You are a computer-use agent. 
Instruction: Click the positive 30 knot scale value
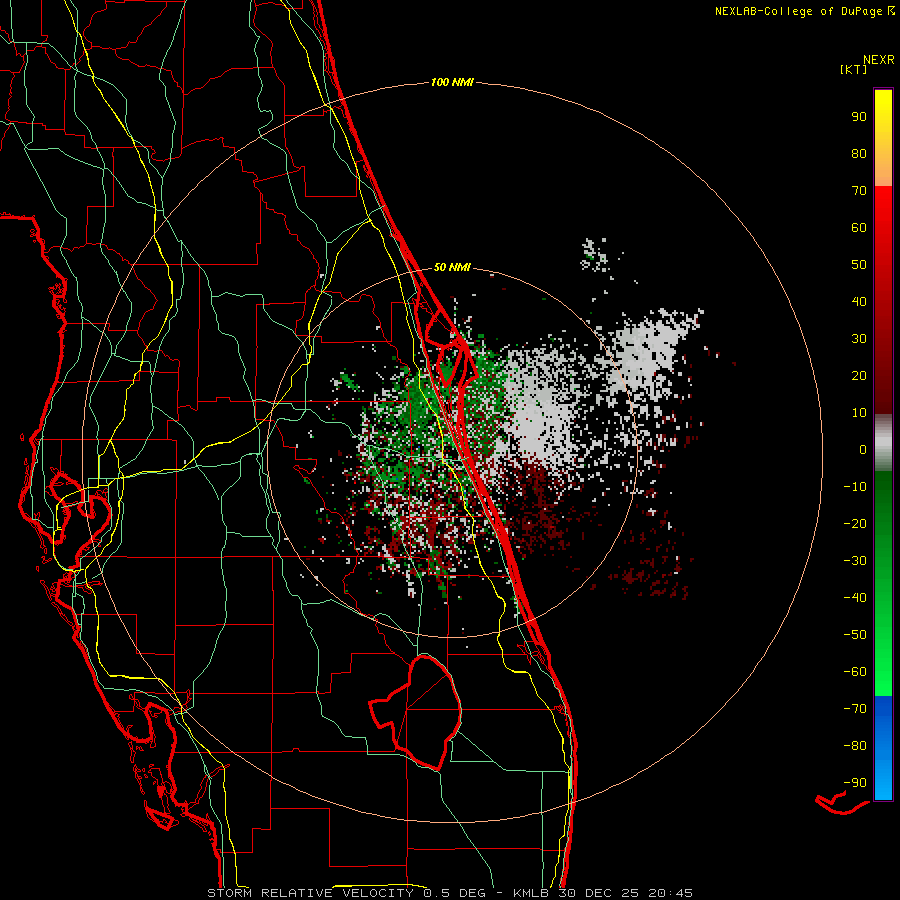859,339
